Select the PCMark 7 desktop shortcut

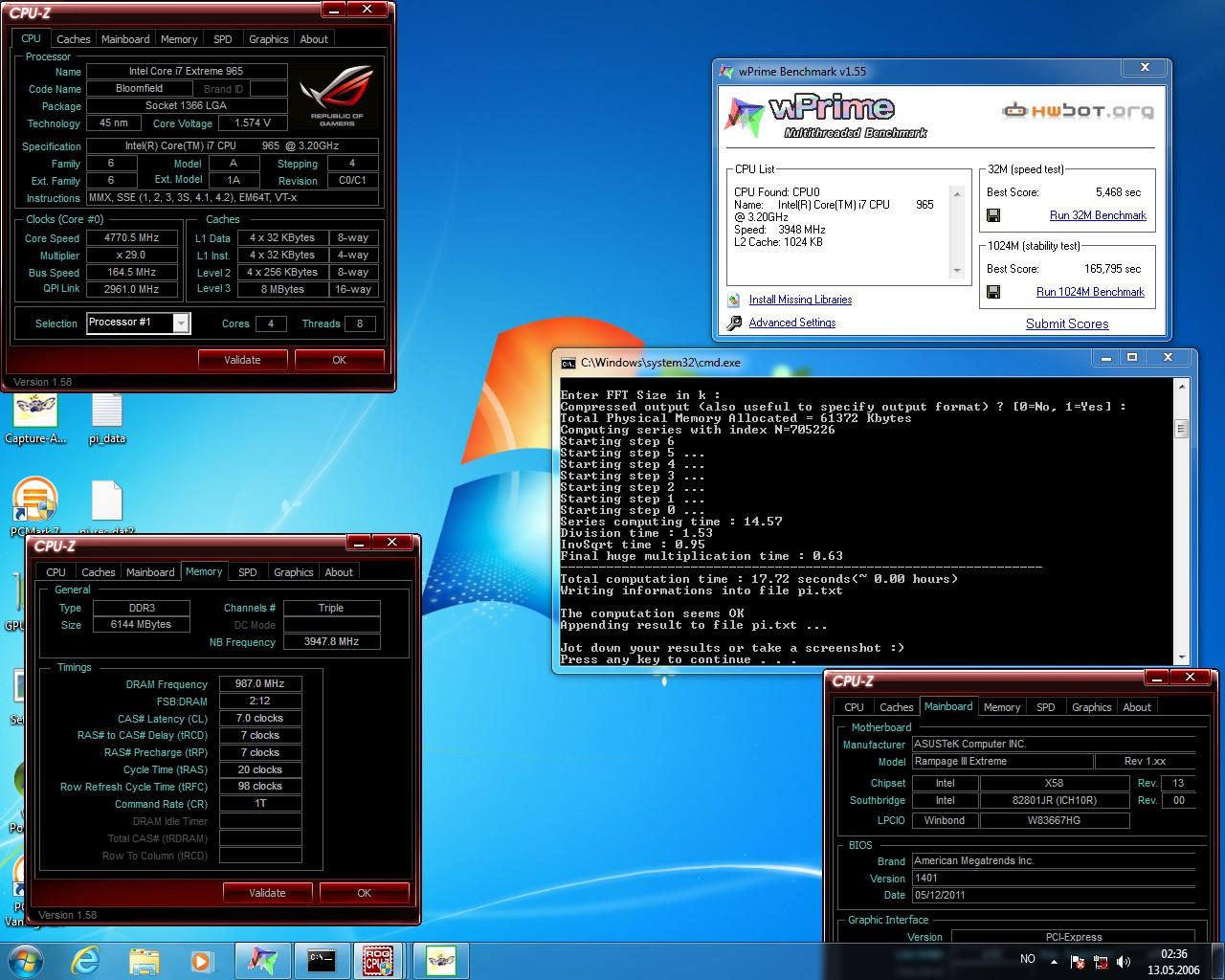(x=36, y=507)
